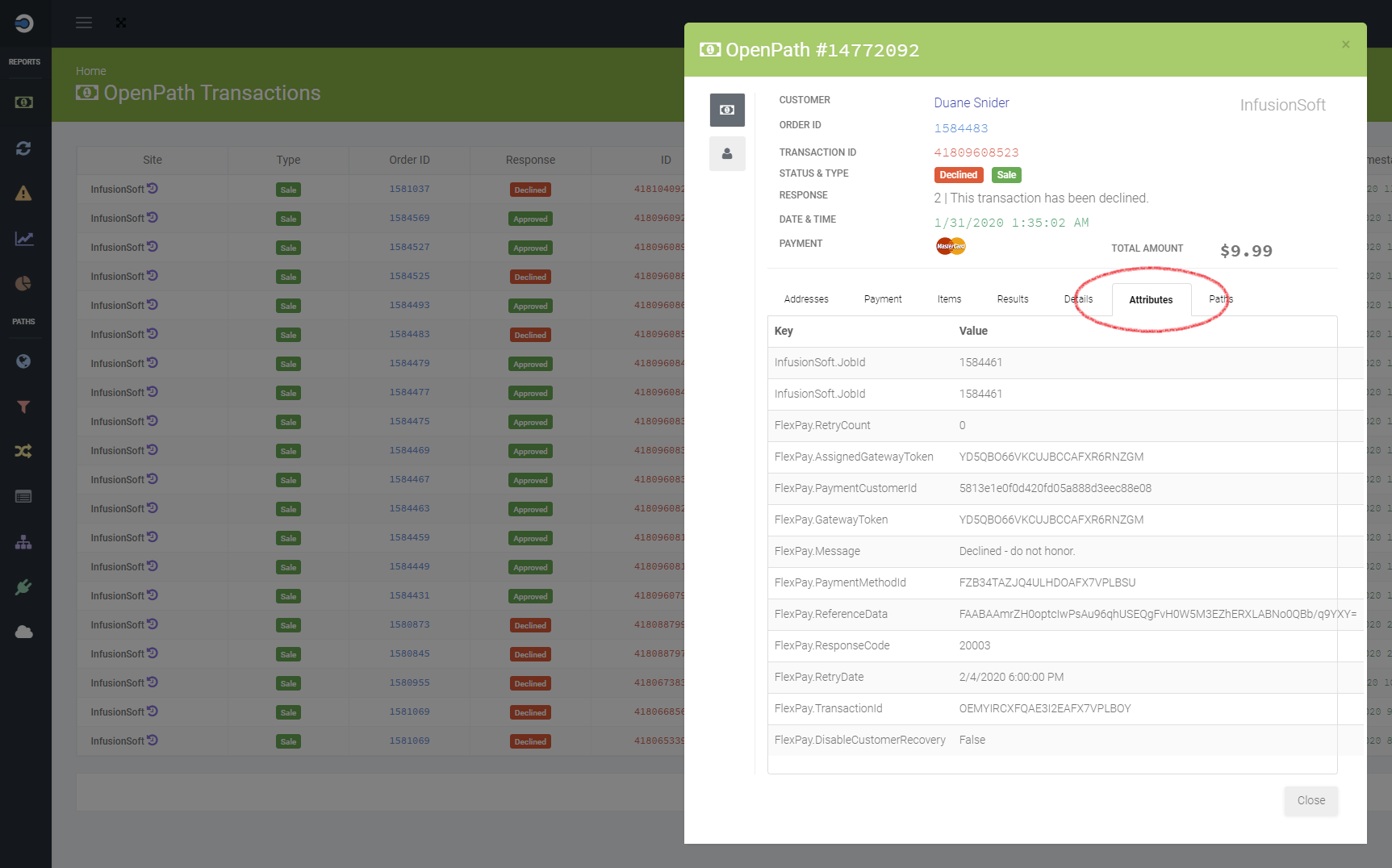Viewport: 1392px width, 868px height.
Task: Switch to the Payment tab
Action: (x=883, y=299)
